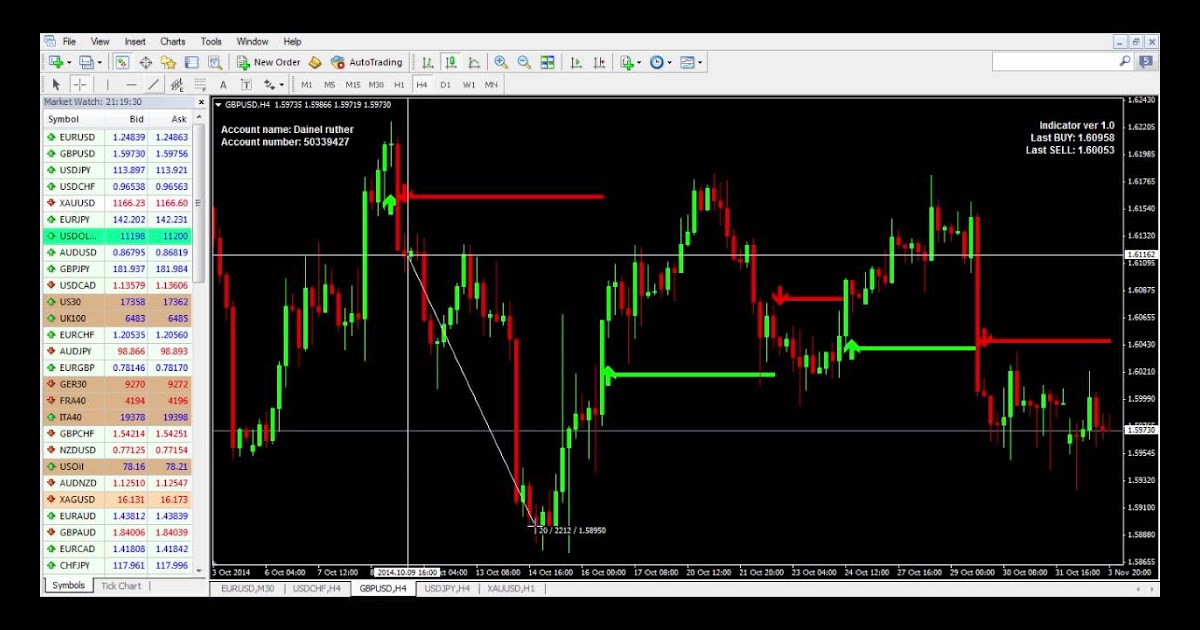Toggle Chart Shift icon
The width and height of the screenshot is (1200, 630).
coord(599,62)
